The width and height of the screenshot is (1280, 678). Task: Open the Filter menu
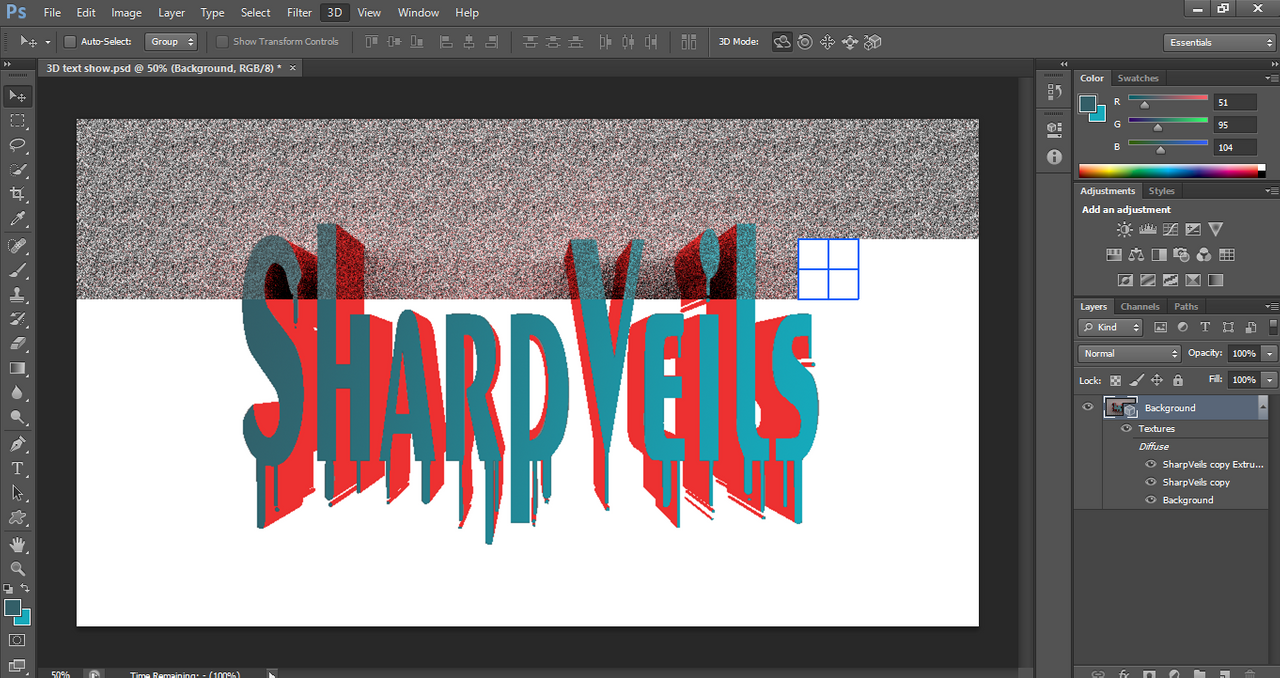[299, 13]
